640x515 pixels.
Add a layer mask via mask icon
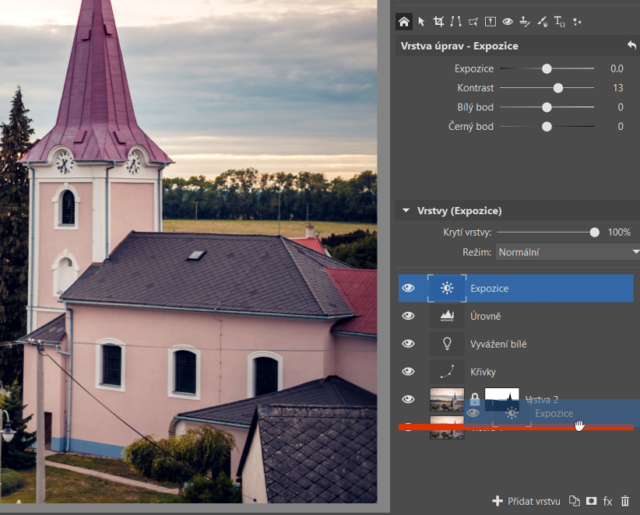pyautogui.click(x=590, y=500)
